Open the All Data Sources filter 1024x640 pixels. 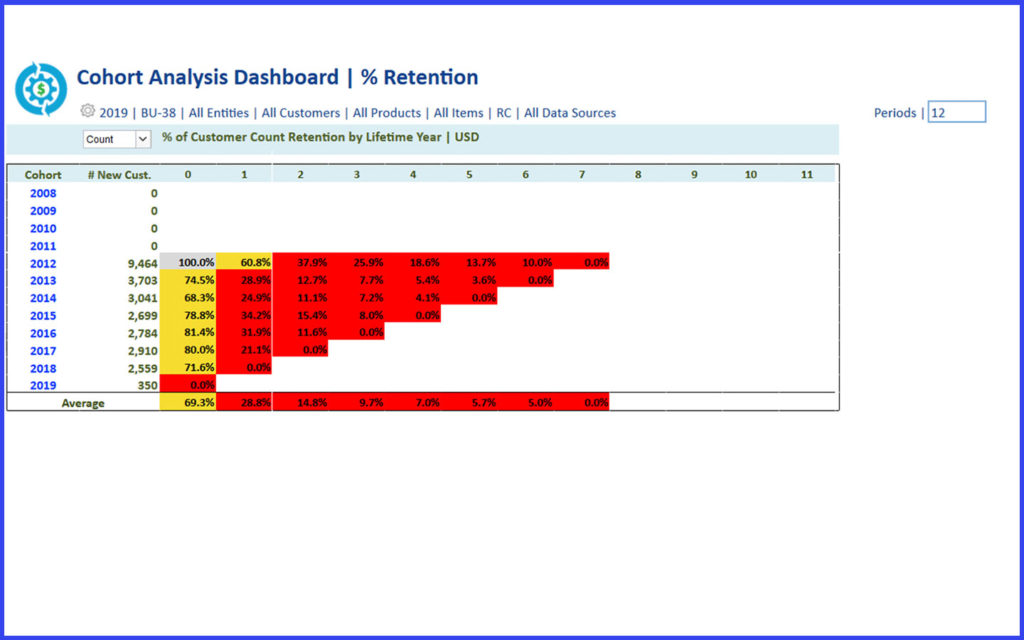click(x=570, y=112)
